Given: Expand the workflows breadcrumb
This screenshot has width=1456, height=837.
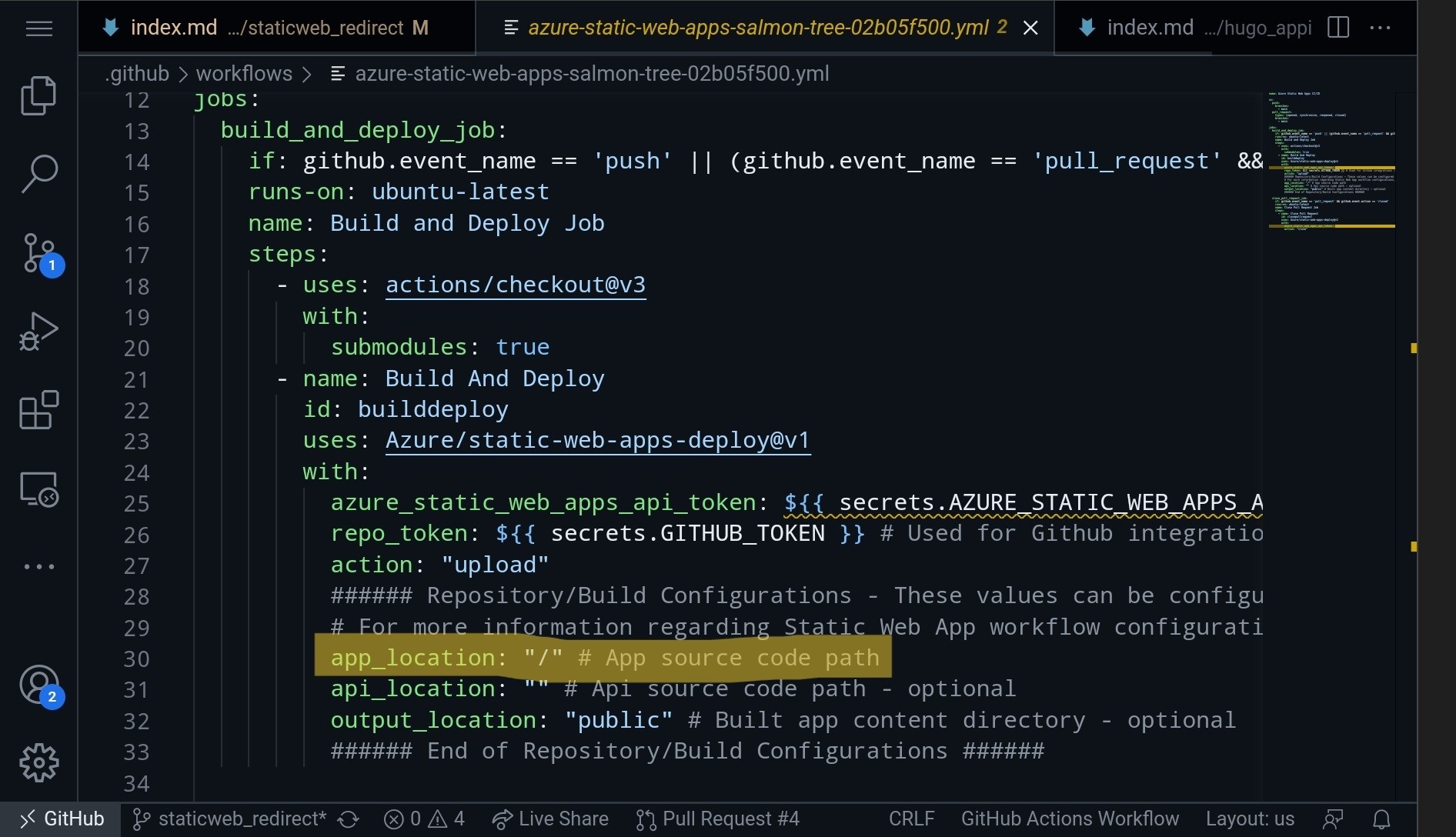Looking at the screenshot, I should [245, 73].
